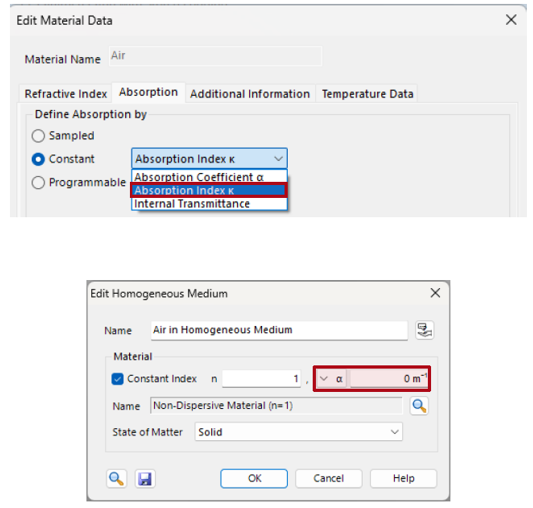Click the refractive index n value field
The height and width of the screenshot is (508, 533).
[x=261, y=378]
